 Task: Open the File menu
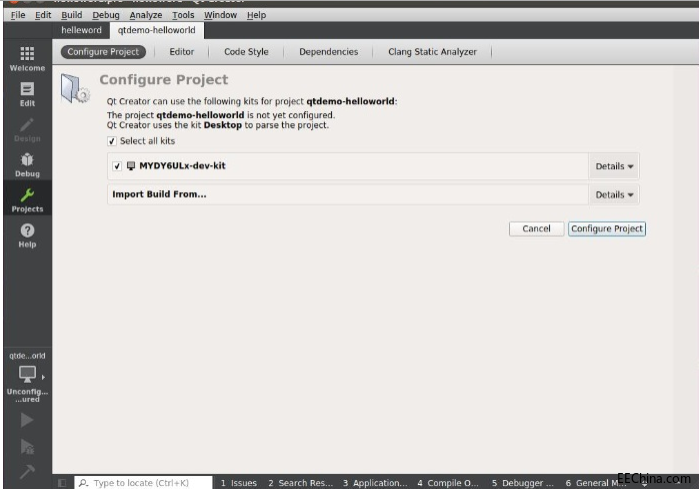coord(18,15)
